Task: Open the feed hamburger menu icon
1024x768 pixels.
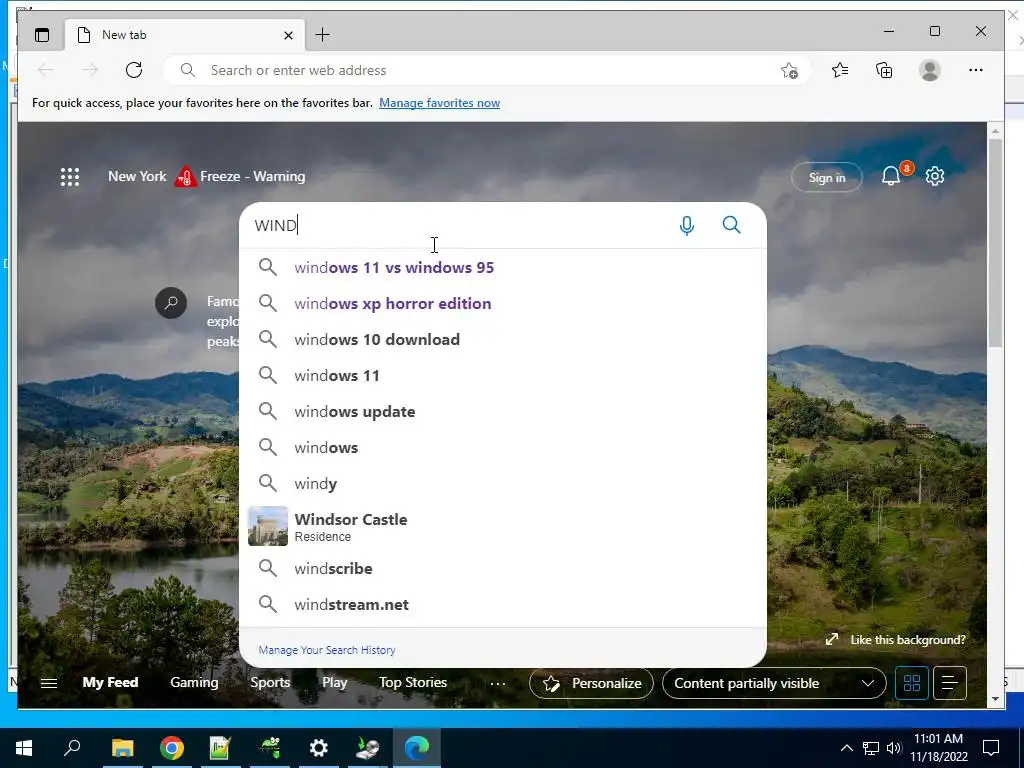Action: pyautogui.click(x=49, y=683)
